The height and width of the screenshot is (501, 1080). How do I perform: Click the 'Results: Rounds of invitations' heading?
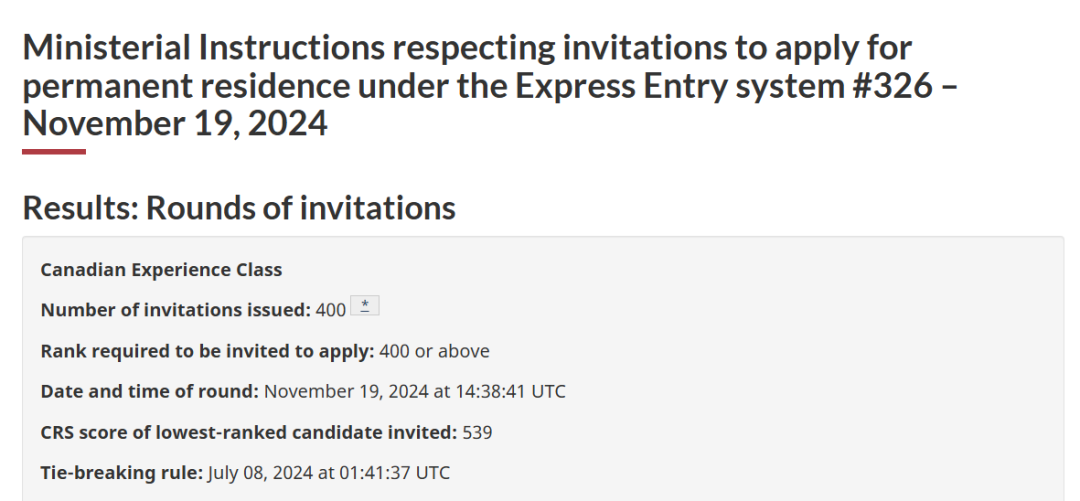click(239, 207)
